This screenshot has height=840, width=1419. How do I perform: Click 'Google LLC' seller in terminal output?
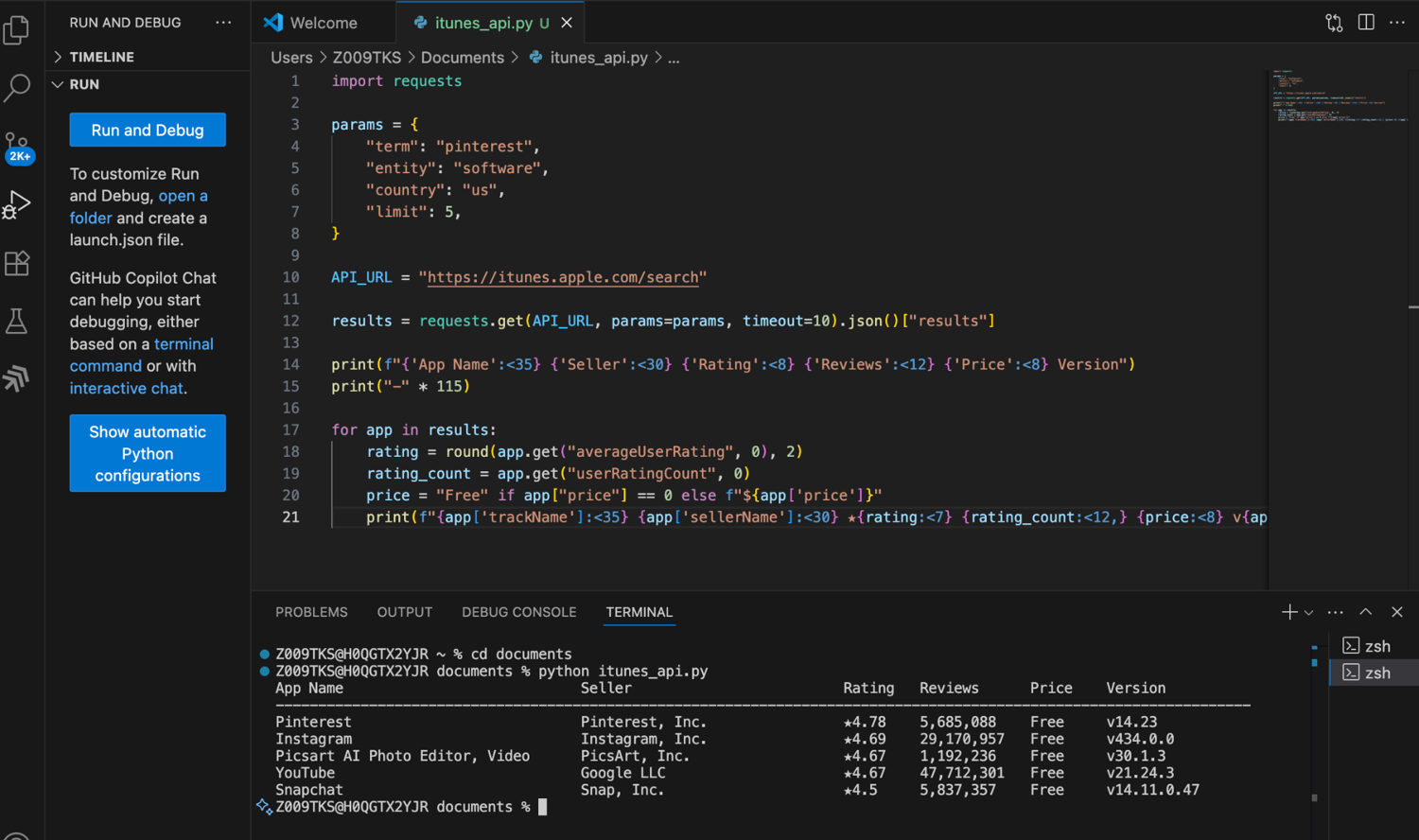(622, 773)
